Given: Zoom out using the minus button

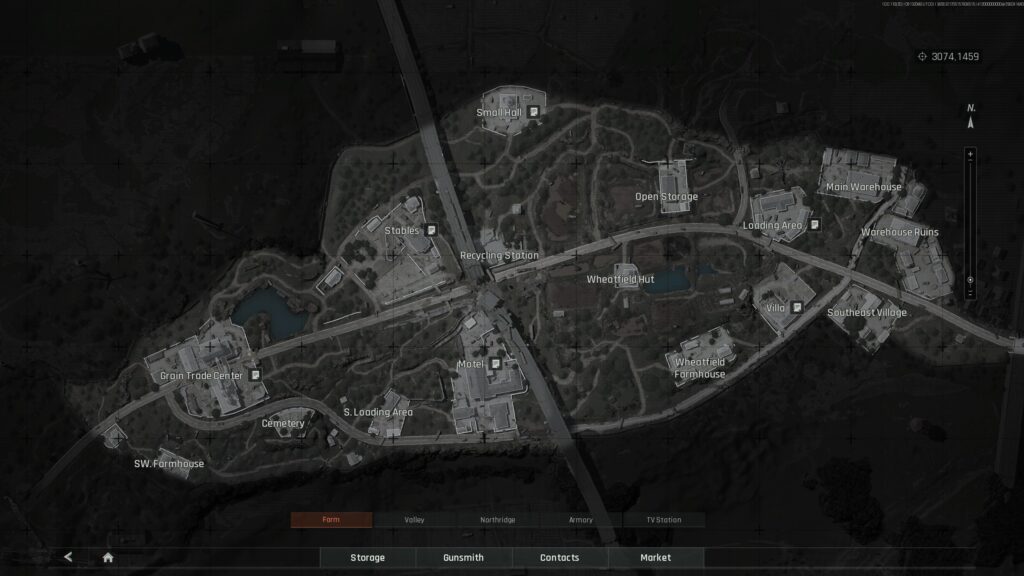Looking at the screenshot, I should coord(970,294).
